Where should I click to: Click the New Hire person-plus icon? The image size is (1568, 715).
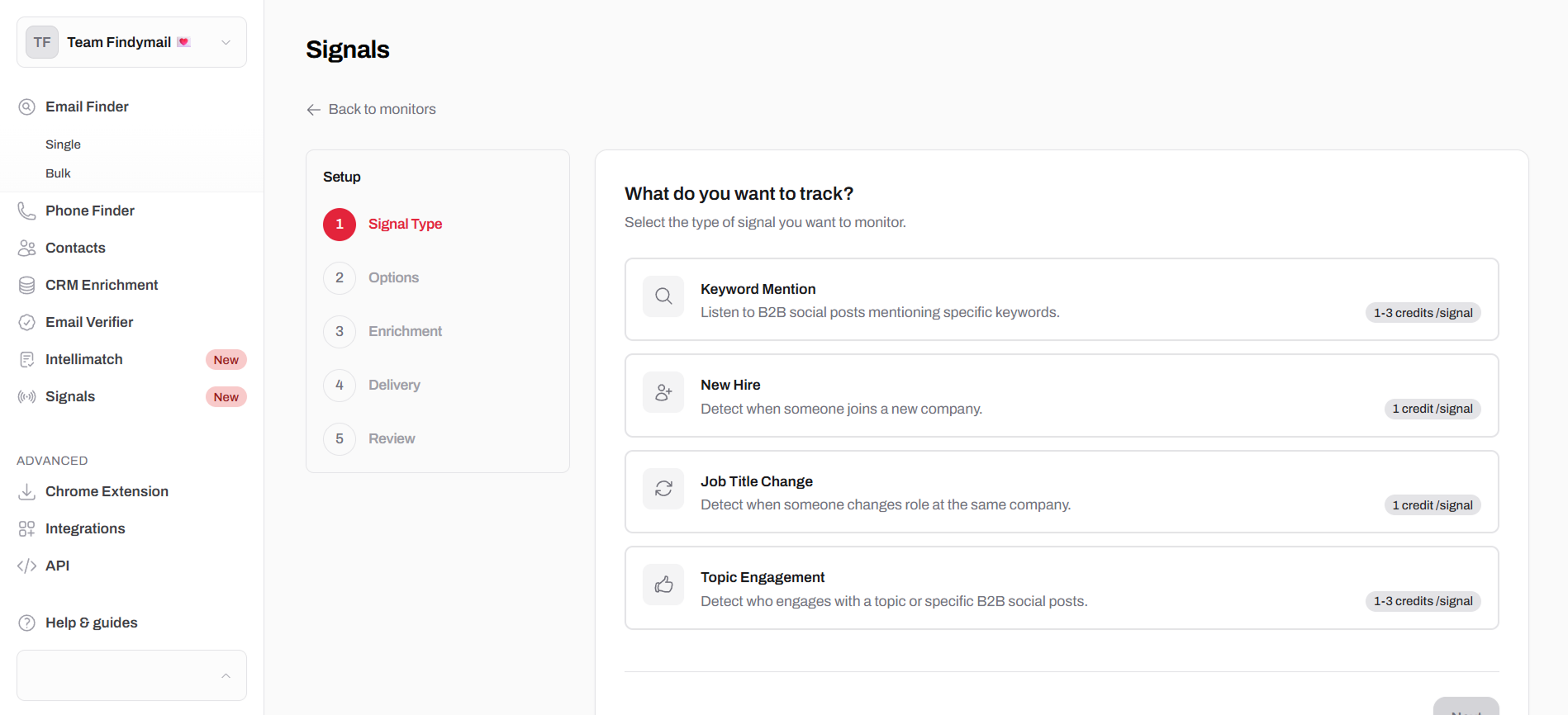click(x=663, y=393)
